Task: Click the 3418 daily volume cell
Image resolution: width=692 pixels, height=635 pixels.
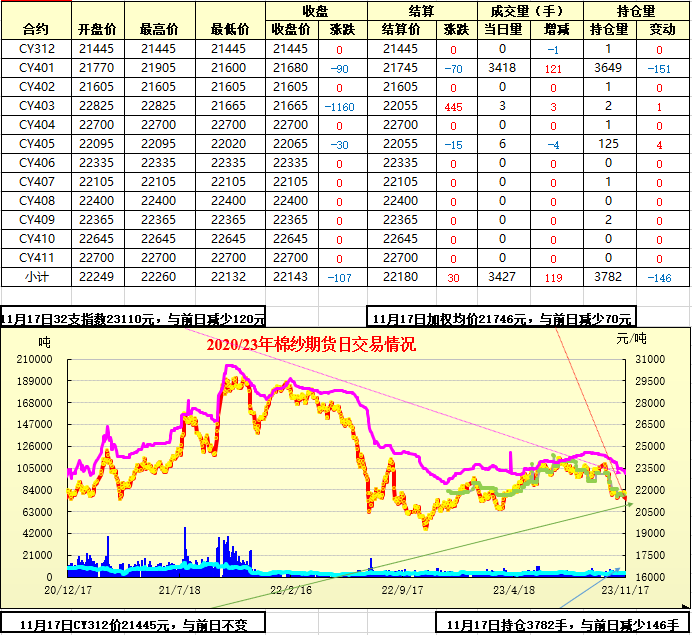Action: pos(502,68)
